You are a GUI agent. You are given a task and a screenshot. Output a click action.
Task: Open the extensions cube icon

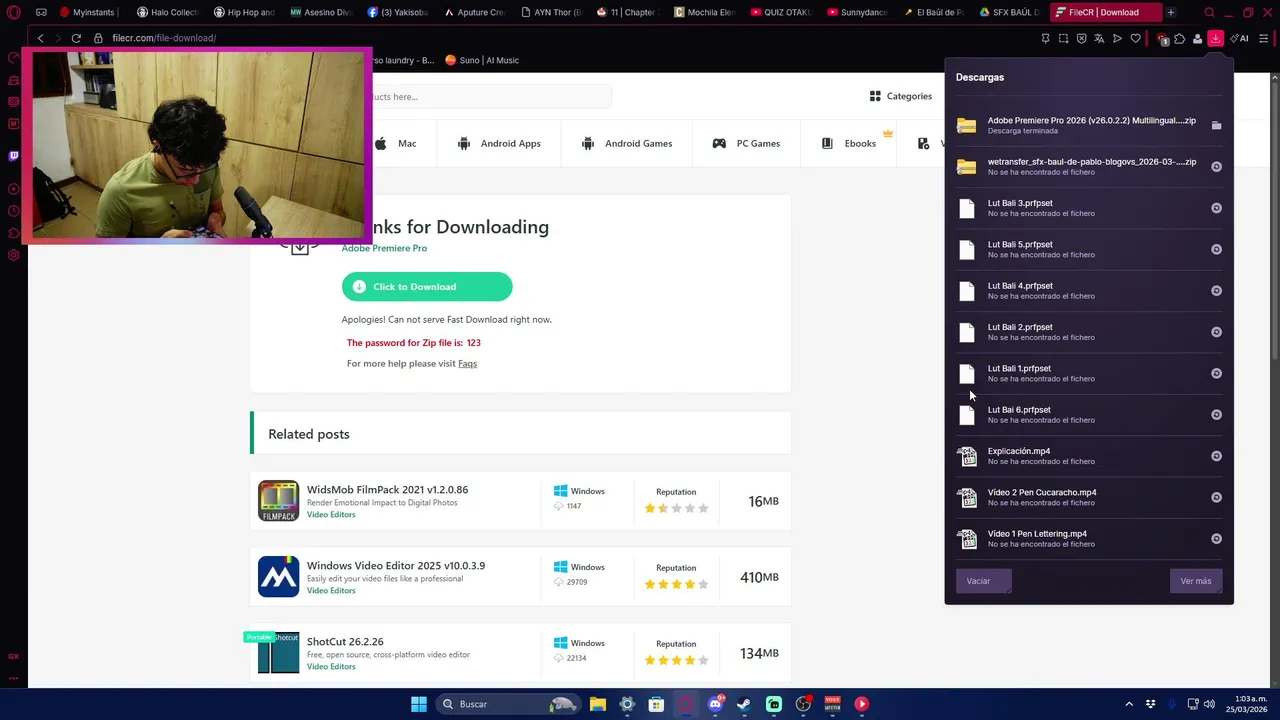pyautogui.click(x=1180, y=38)
